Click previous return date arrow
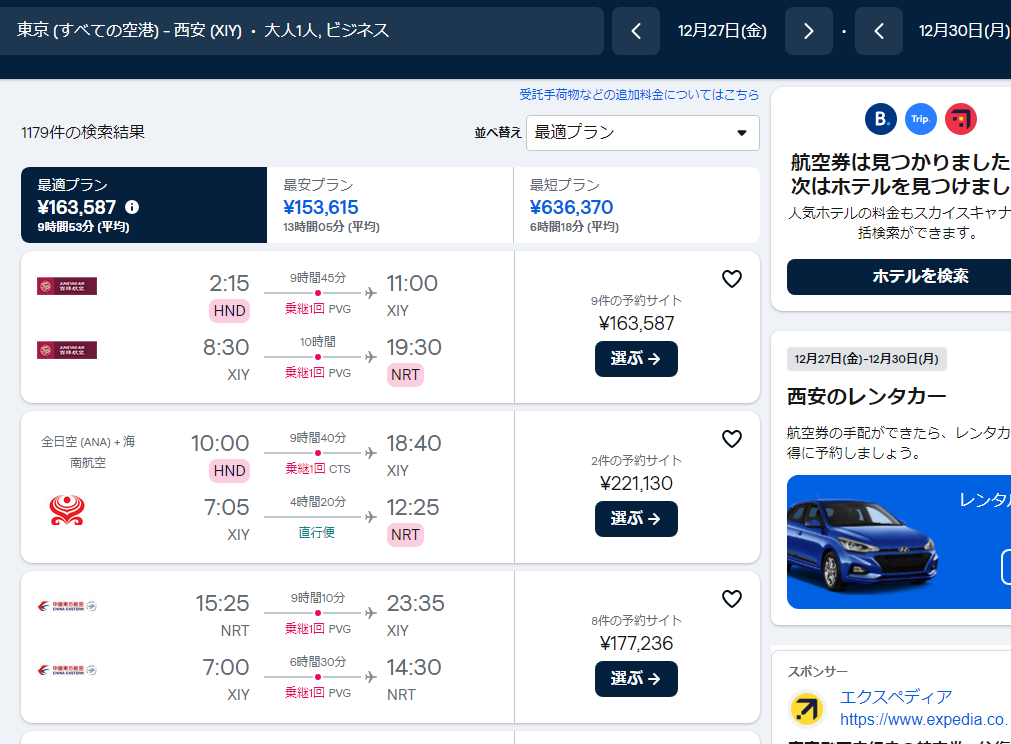1011x744 pixels. (879, 31)
